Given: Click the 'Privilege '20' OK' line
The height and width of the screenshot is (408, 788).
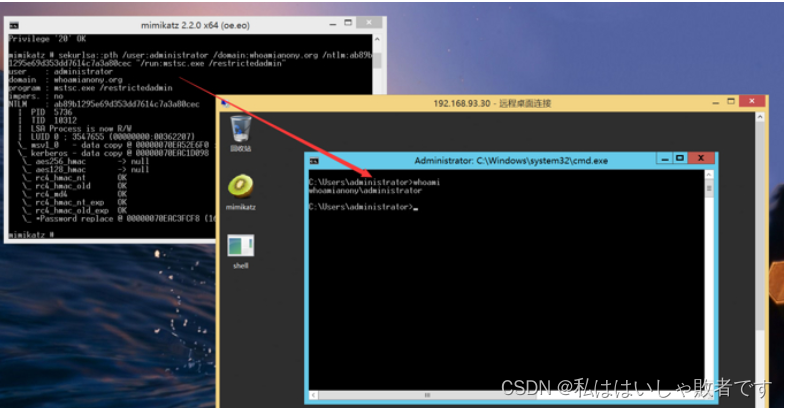Looking at the screenshot, I should (x=47, y=39).
